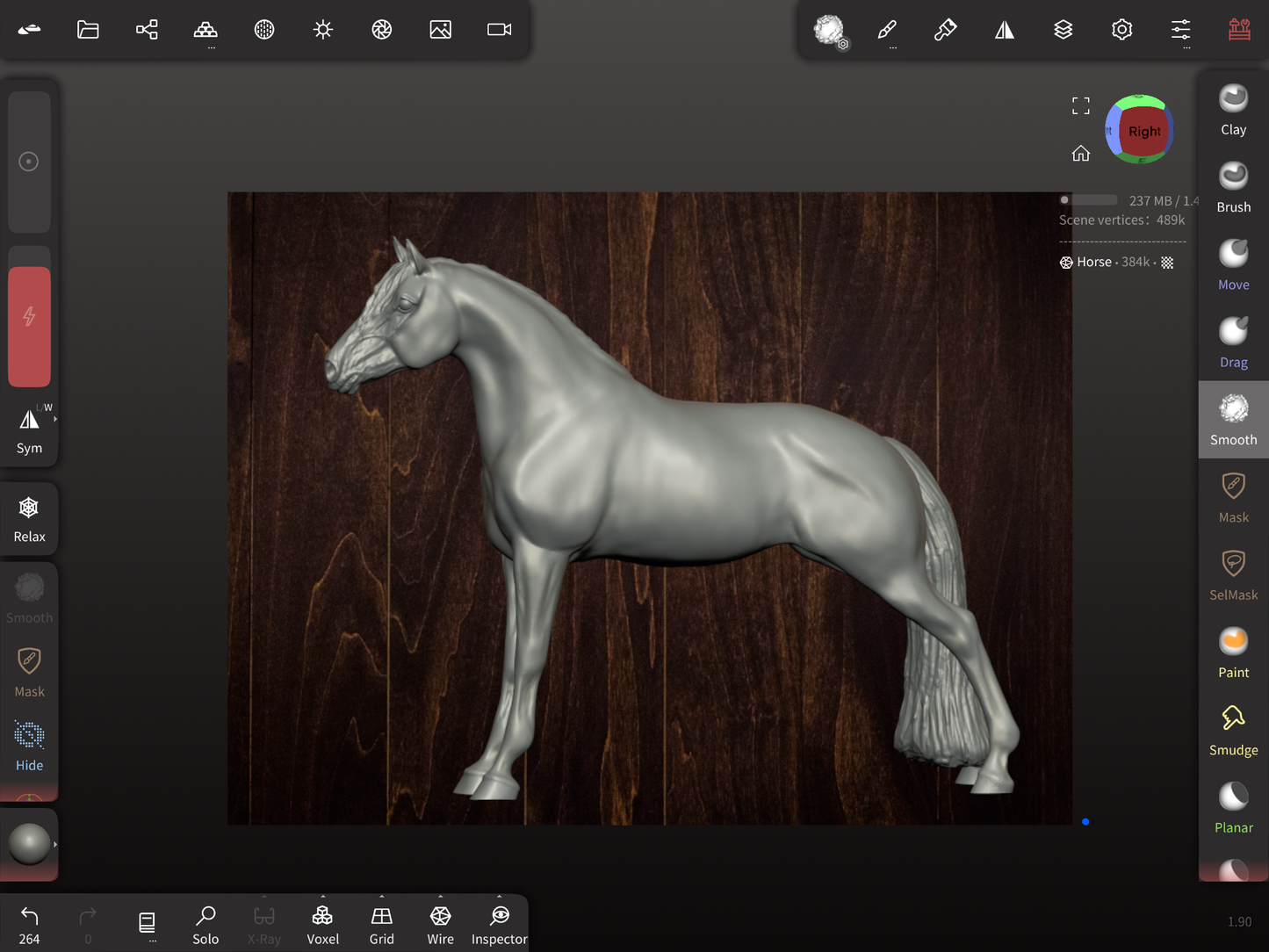
Task: Expand the symmetry options arrow
Action: tap(55, 420)
